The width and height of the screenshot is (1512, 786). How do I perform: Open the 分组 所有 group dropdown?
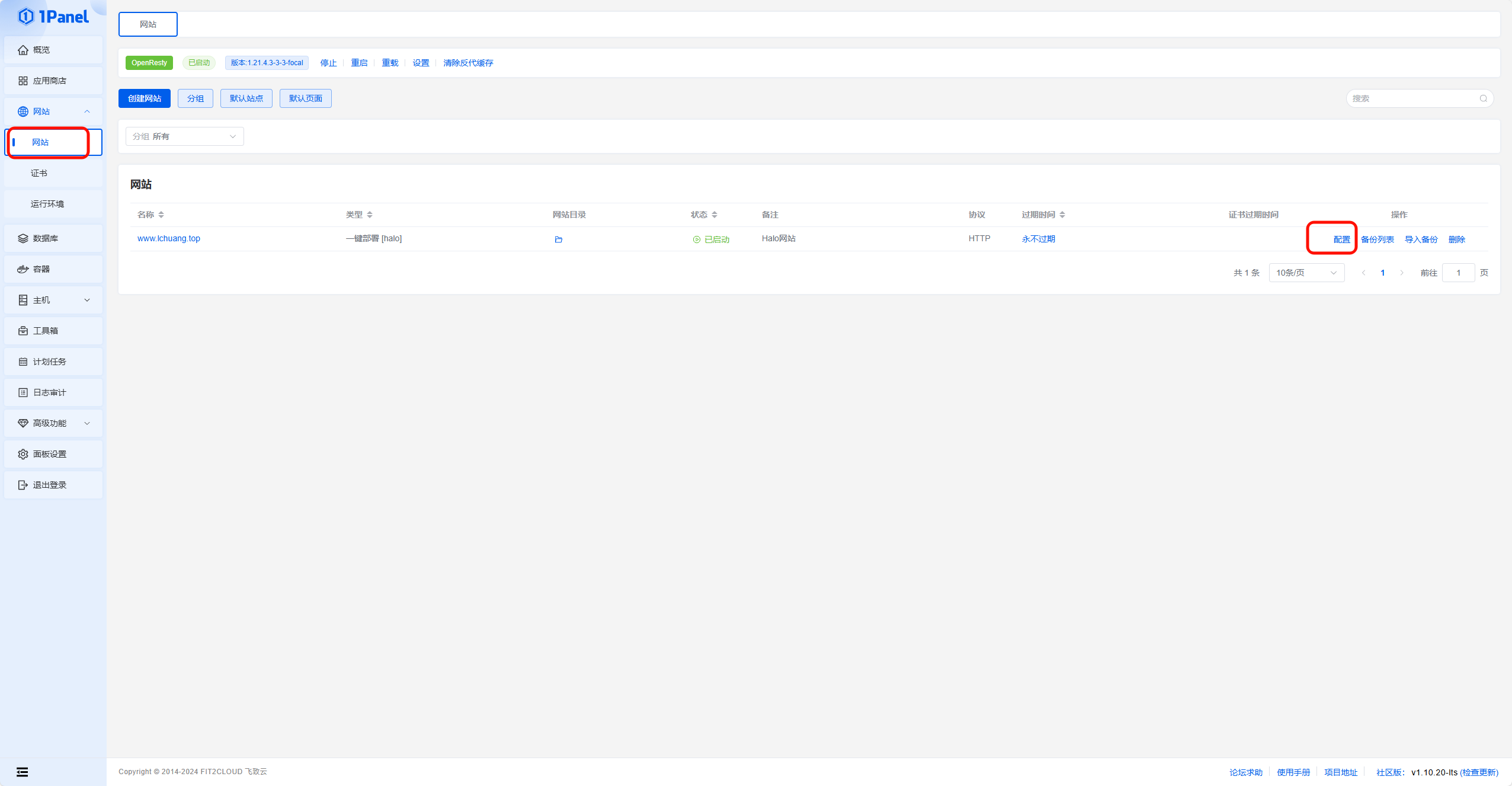tap(184, 136)
